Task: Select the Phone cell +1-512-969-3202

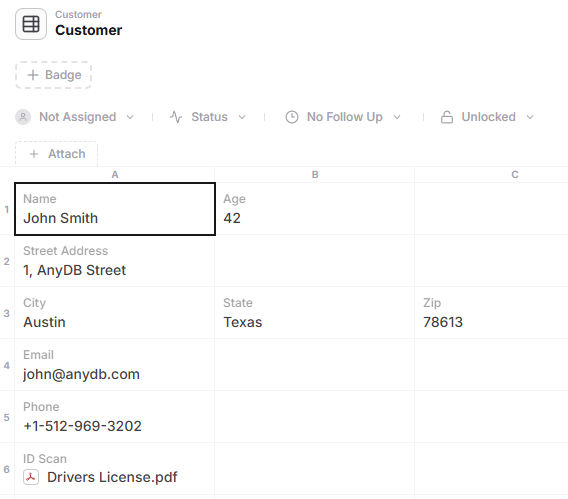Action: point(115,417)
